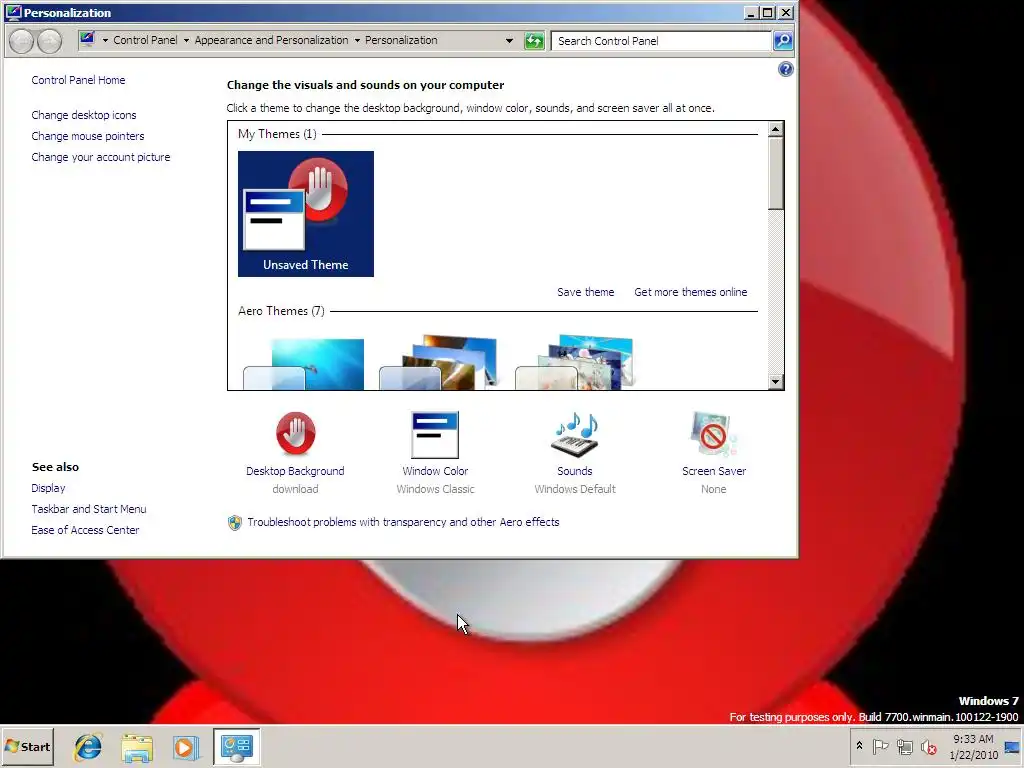Expand dropdown arrow before Control Panel breadcrumb

(105, 40)
